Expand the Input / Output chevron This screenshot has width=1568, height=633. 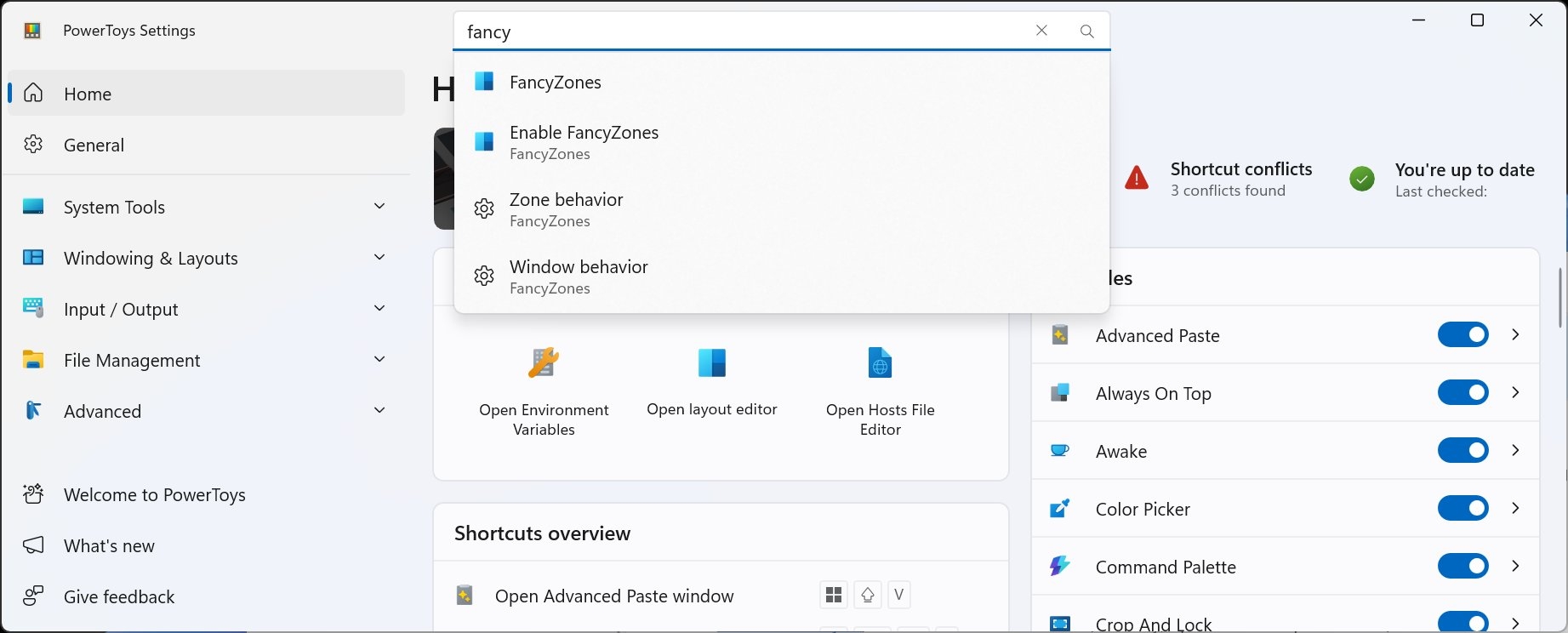379,308
